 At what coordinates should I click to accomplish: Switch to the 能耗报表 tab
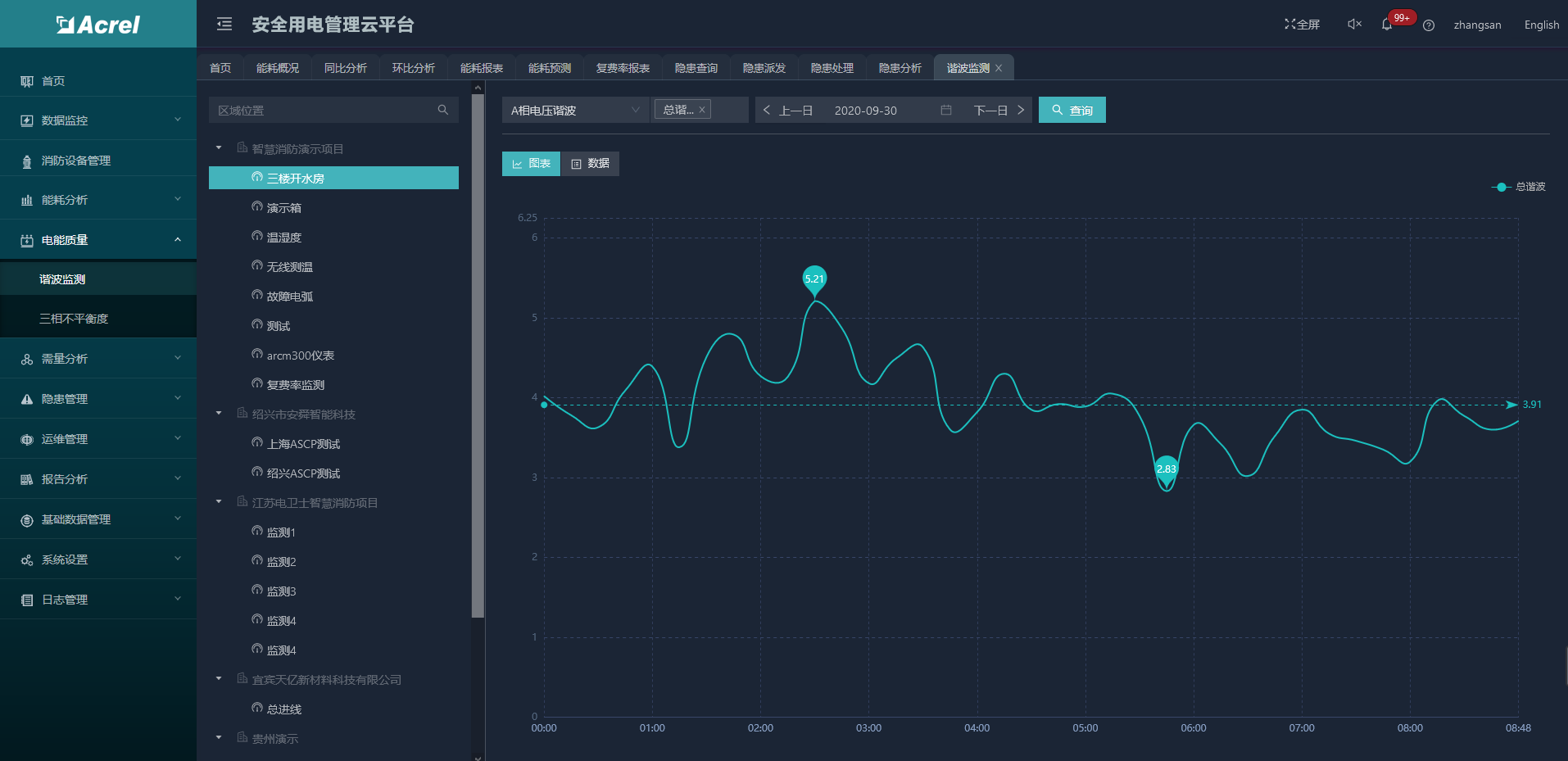[482, 68]
